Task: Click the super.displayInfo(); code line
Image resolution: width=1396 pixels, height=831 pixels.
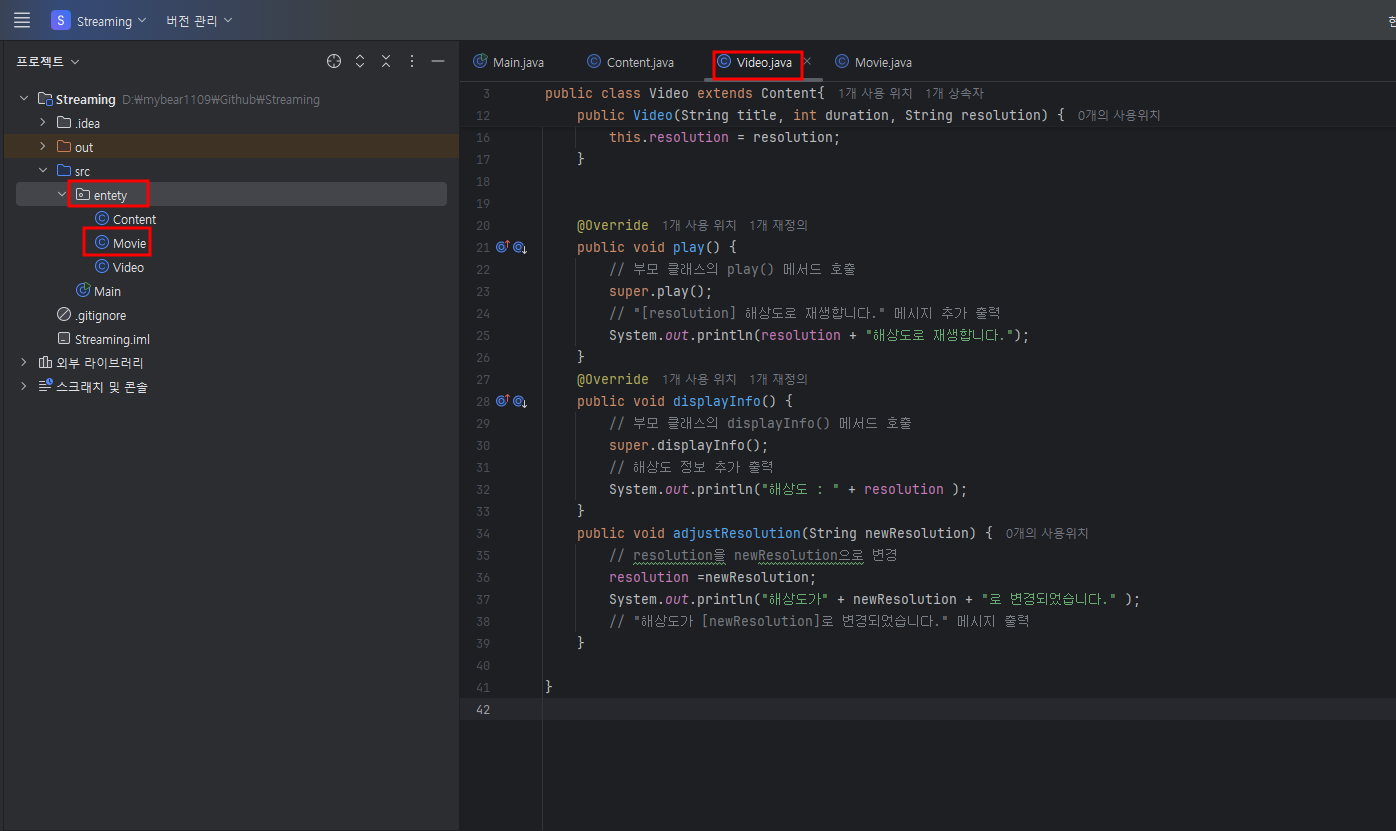Action: click(688, 445)
